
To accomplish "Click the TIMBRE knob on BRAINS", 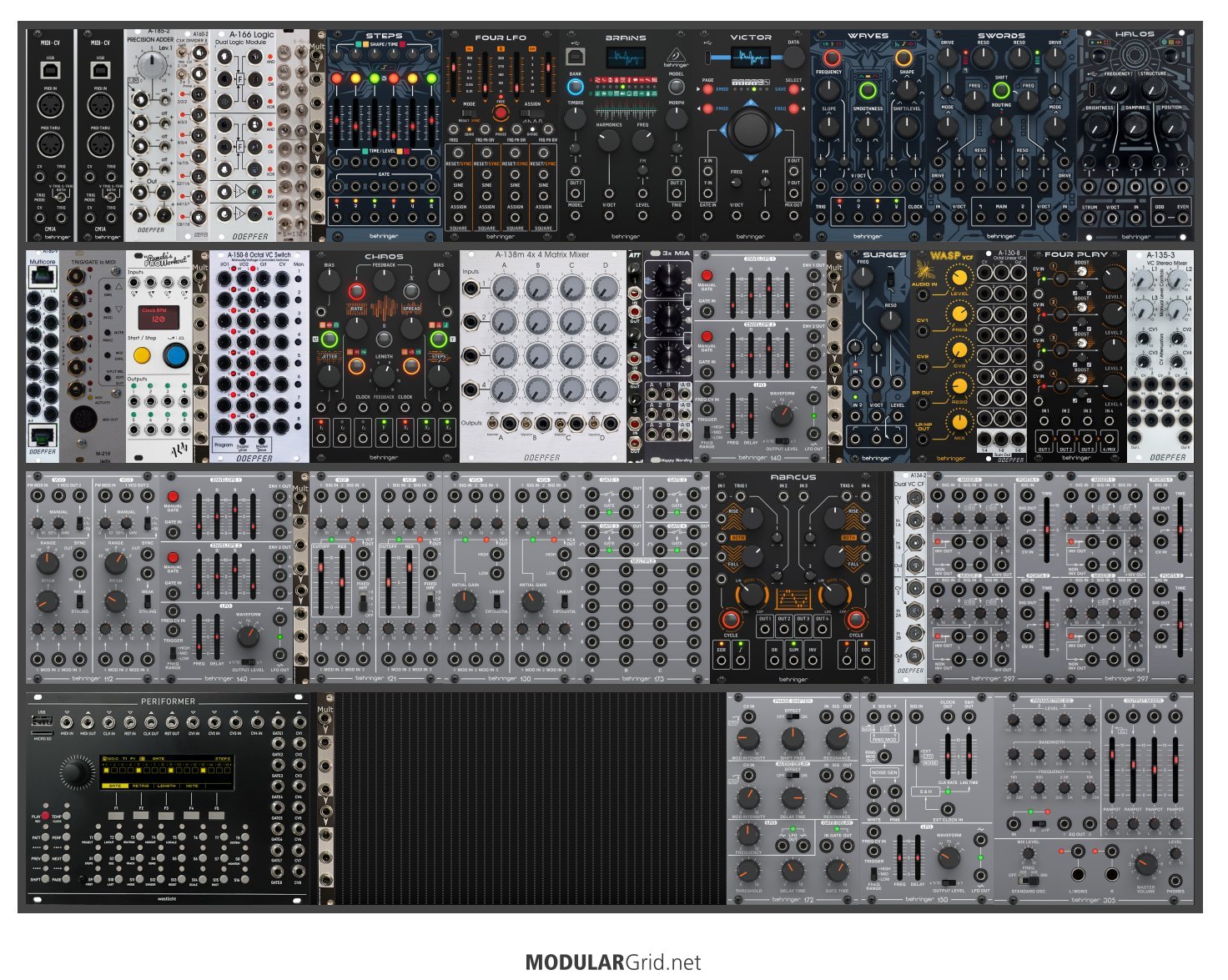I will [576, 118].
